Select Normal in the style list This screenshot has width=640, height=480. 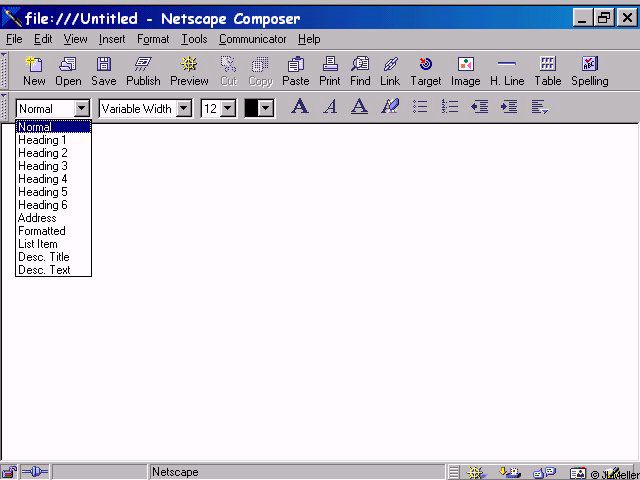53,127
